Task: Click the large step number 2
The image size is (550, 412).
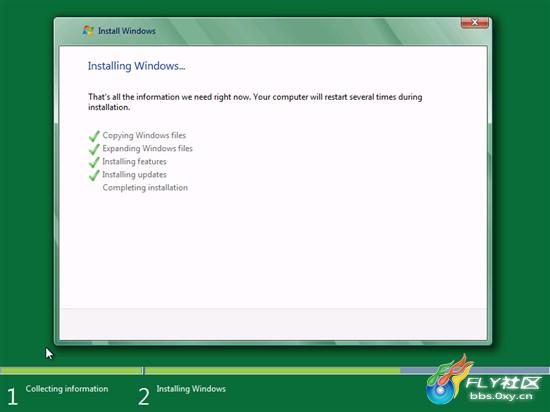Action: tap(143, 397)
